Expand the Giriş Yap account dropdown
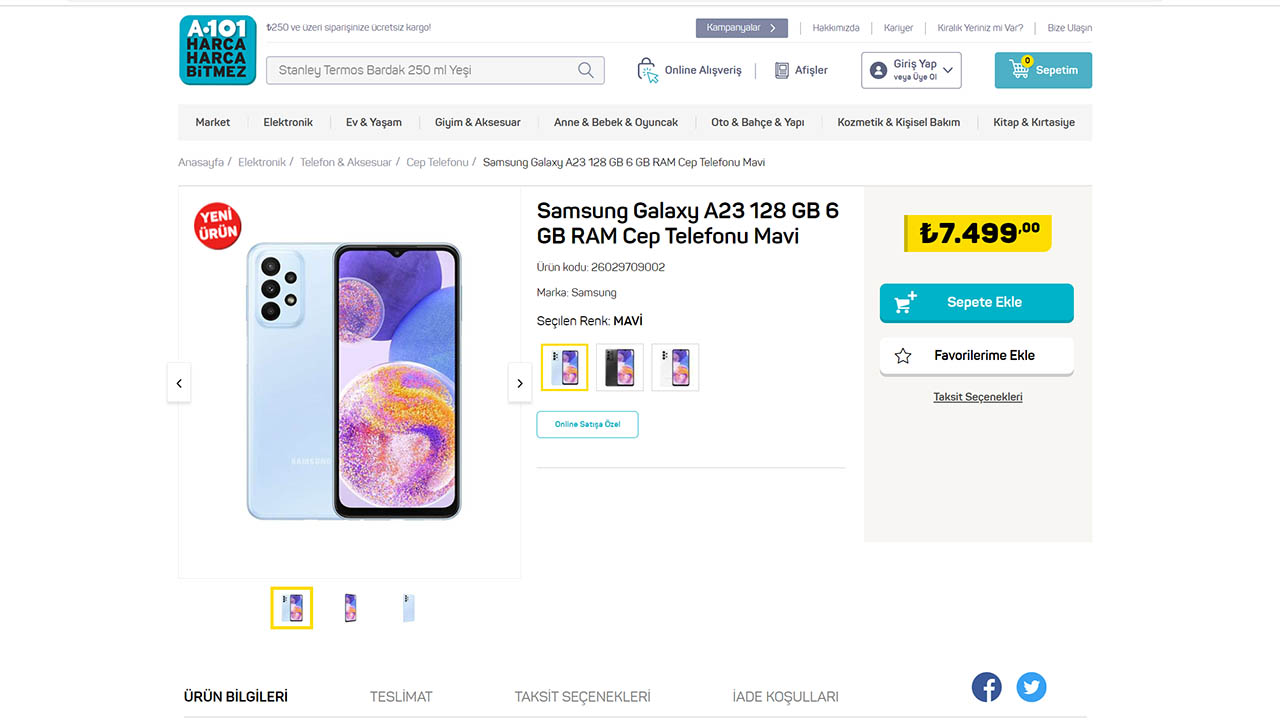This screenshot has width=1280, height=720. pos(947,70)
